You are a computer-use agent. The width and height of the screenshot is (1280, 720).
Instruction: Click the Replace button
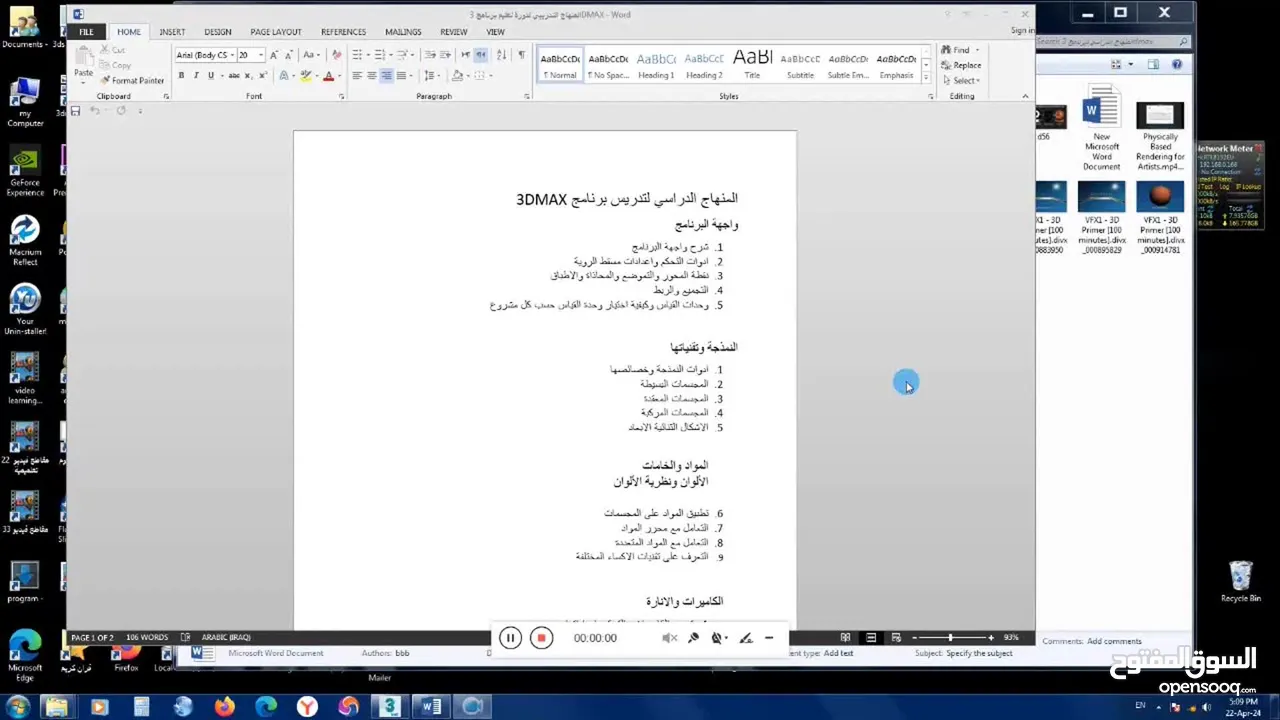[960, 65]
